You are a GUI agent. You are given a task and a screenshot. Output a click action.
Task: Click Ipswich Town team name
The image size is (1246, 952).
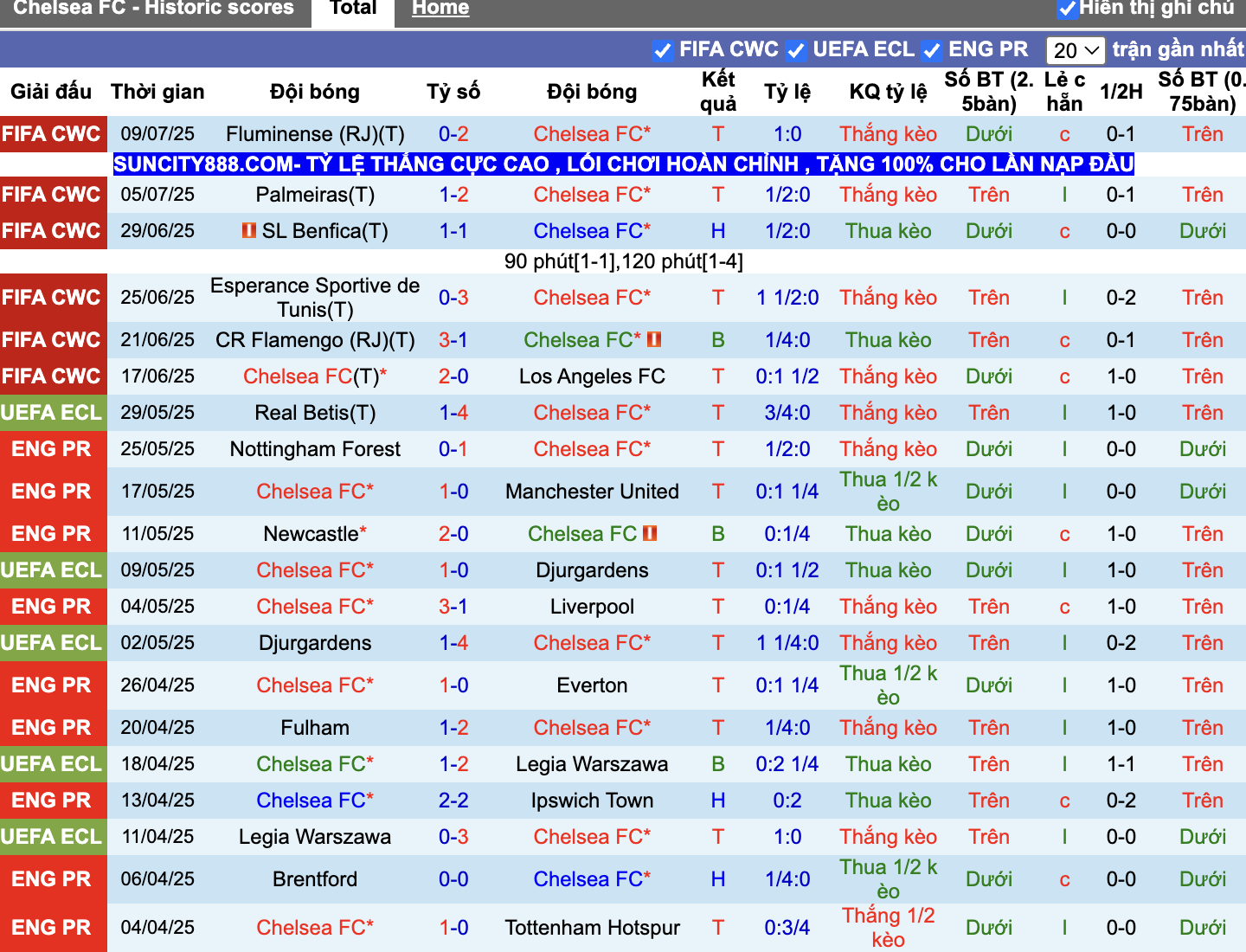[592, 801]
